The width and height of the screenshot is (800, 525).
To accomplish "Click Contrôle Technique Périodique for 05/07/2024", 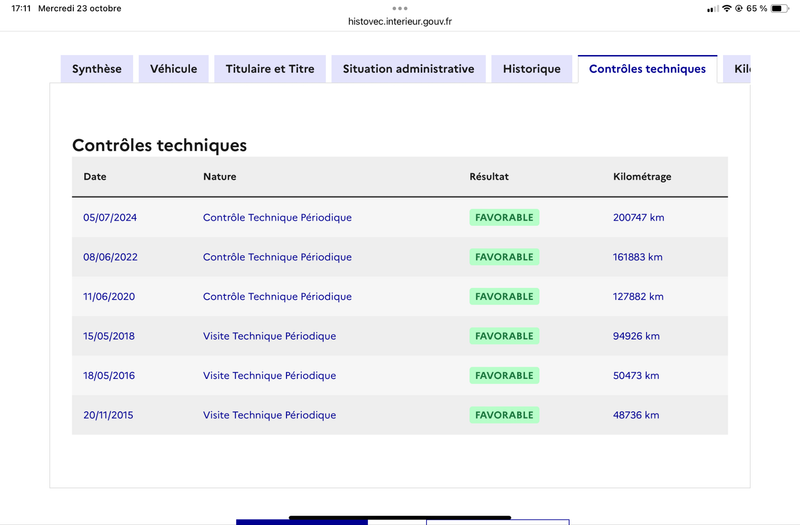I will click(x=277, y=217).
